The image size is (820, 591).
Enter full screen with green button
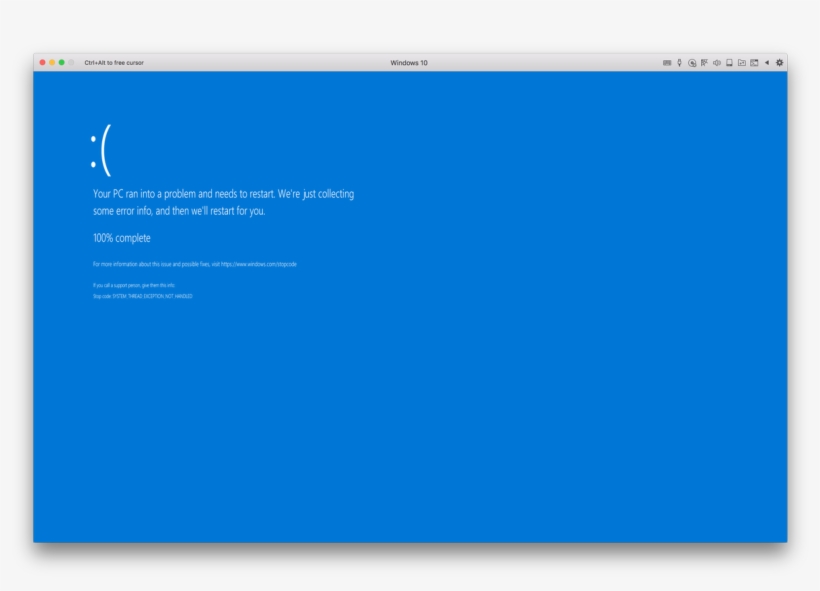click(x=62, y=62)
